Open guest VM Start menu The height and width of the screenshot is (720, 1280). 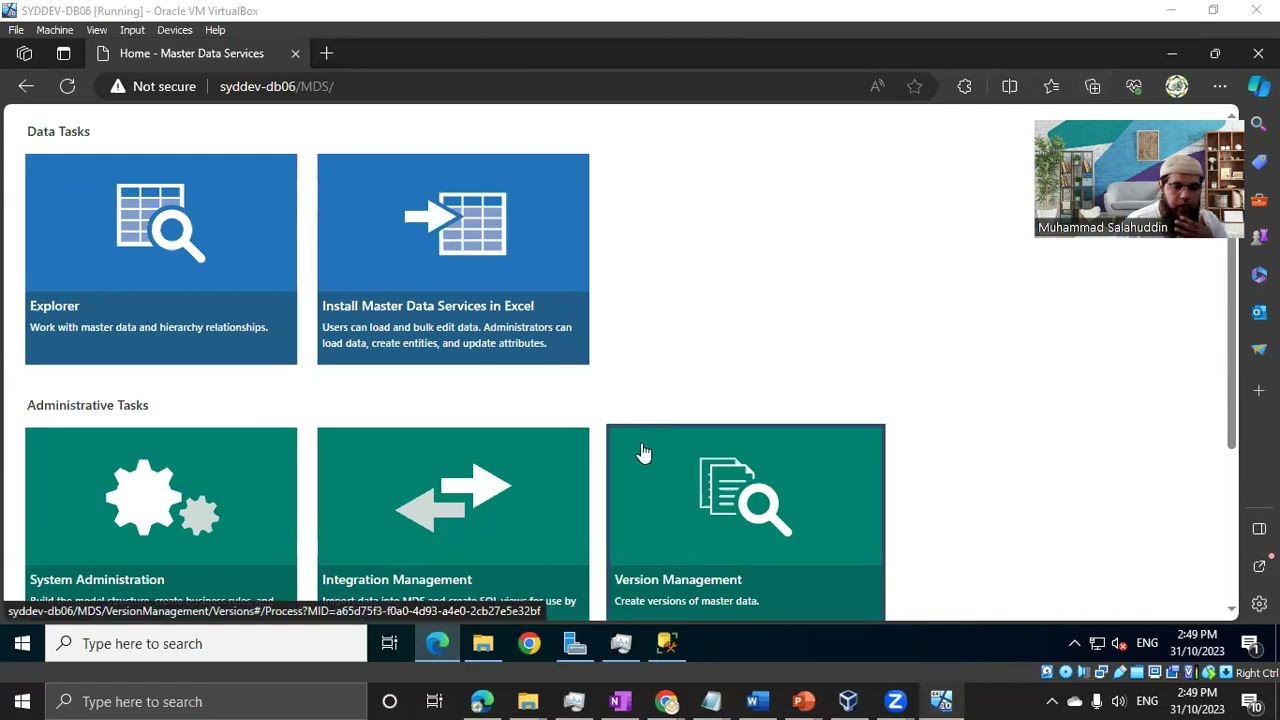[x=22, y=643]
